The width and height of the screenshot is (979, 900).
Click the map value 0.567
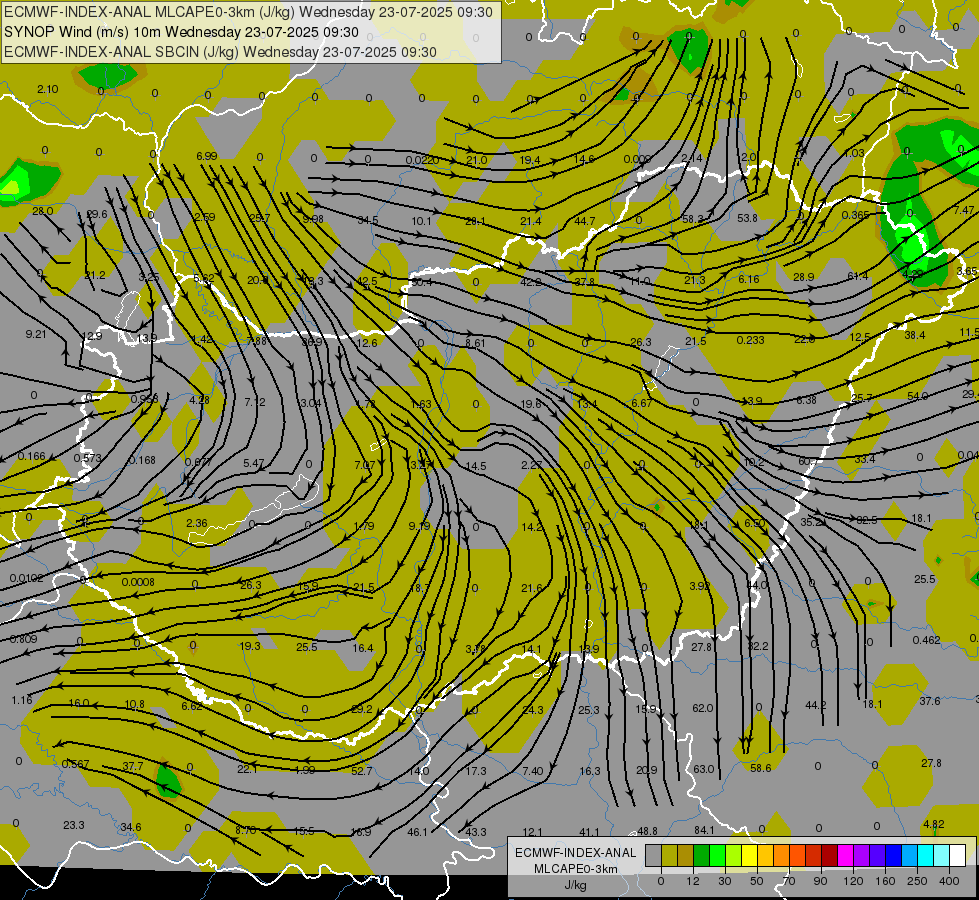76,764
